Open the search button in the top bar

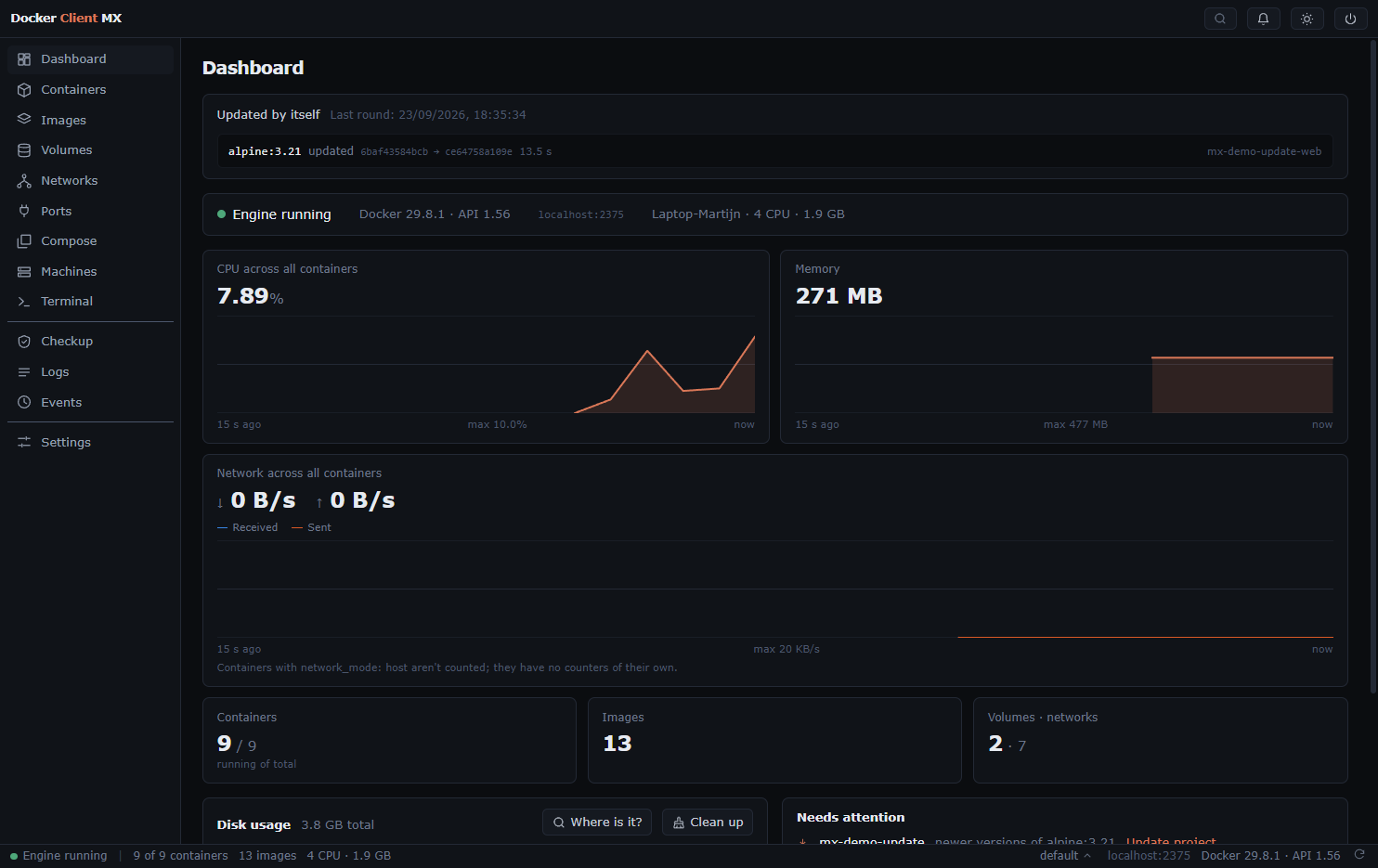pyautogui.click(x=1220, y=19)
